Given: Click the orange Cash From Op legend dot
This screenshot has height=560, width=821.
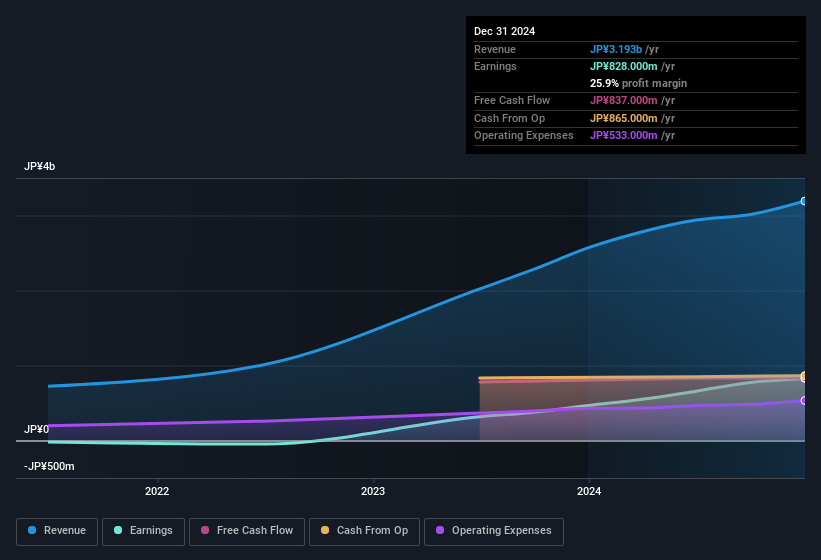Looking at the screenshot, I should [x=325, y=530].
